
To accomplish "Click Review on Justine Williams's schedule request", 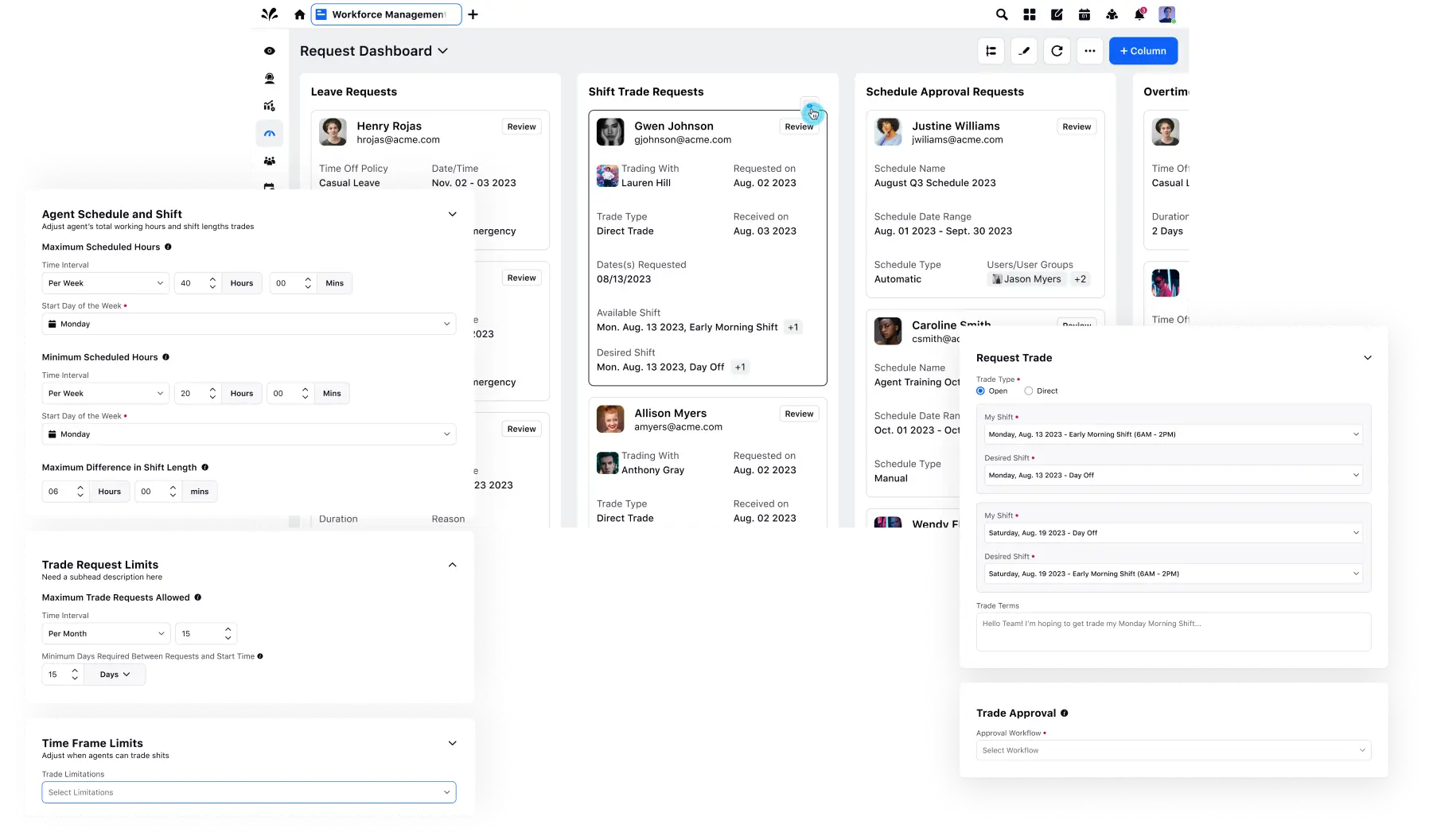I will 1077,126.
